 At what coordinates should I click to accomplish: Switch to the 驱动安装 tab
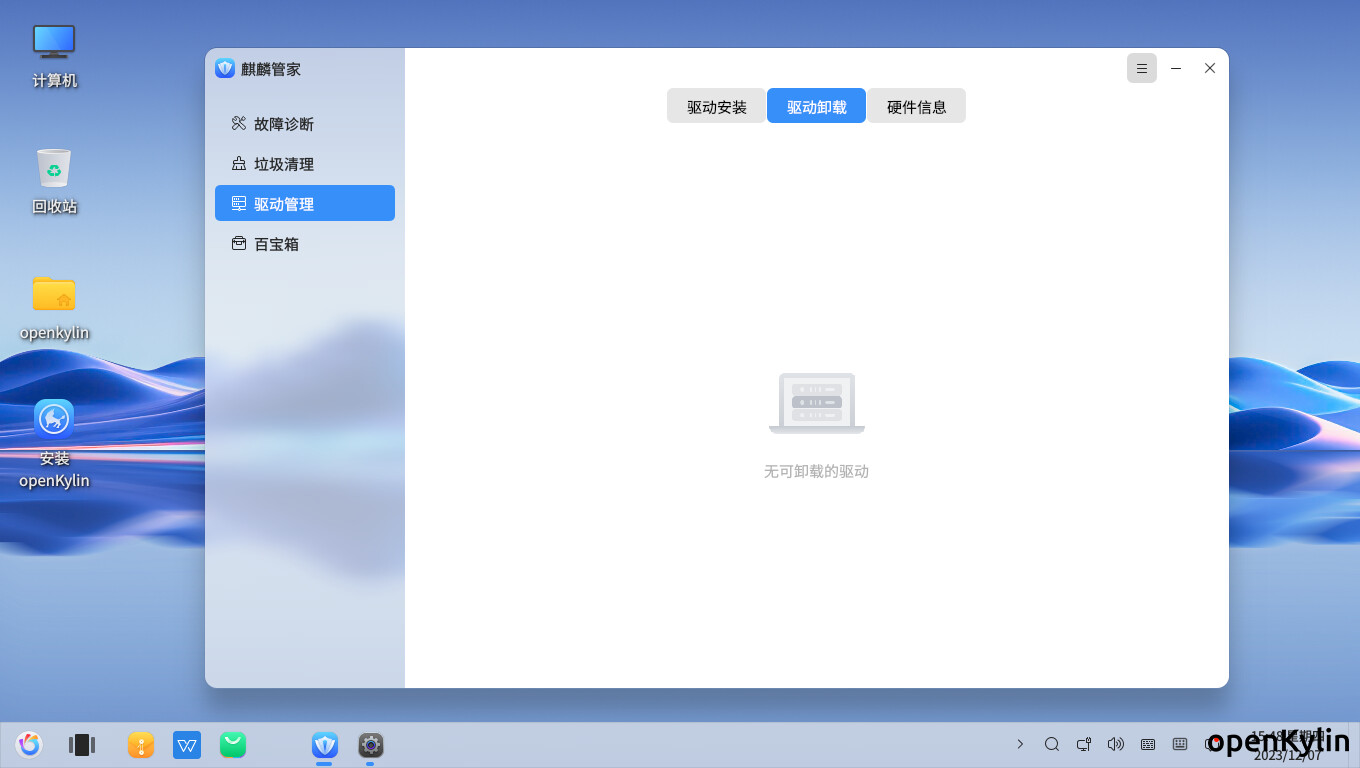point(716,107)
